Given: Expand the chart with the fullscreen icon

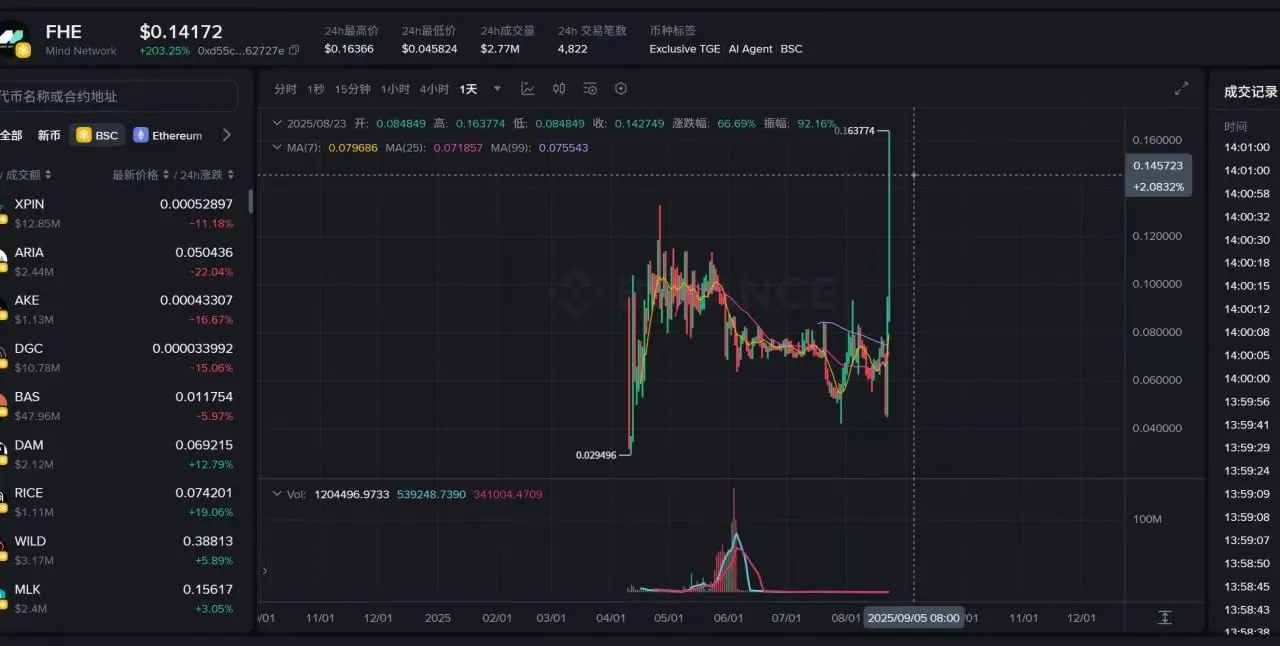Looking at the screenshot, I should (x=1181, y=87).
